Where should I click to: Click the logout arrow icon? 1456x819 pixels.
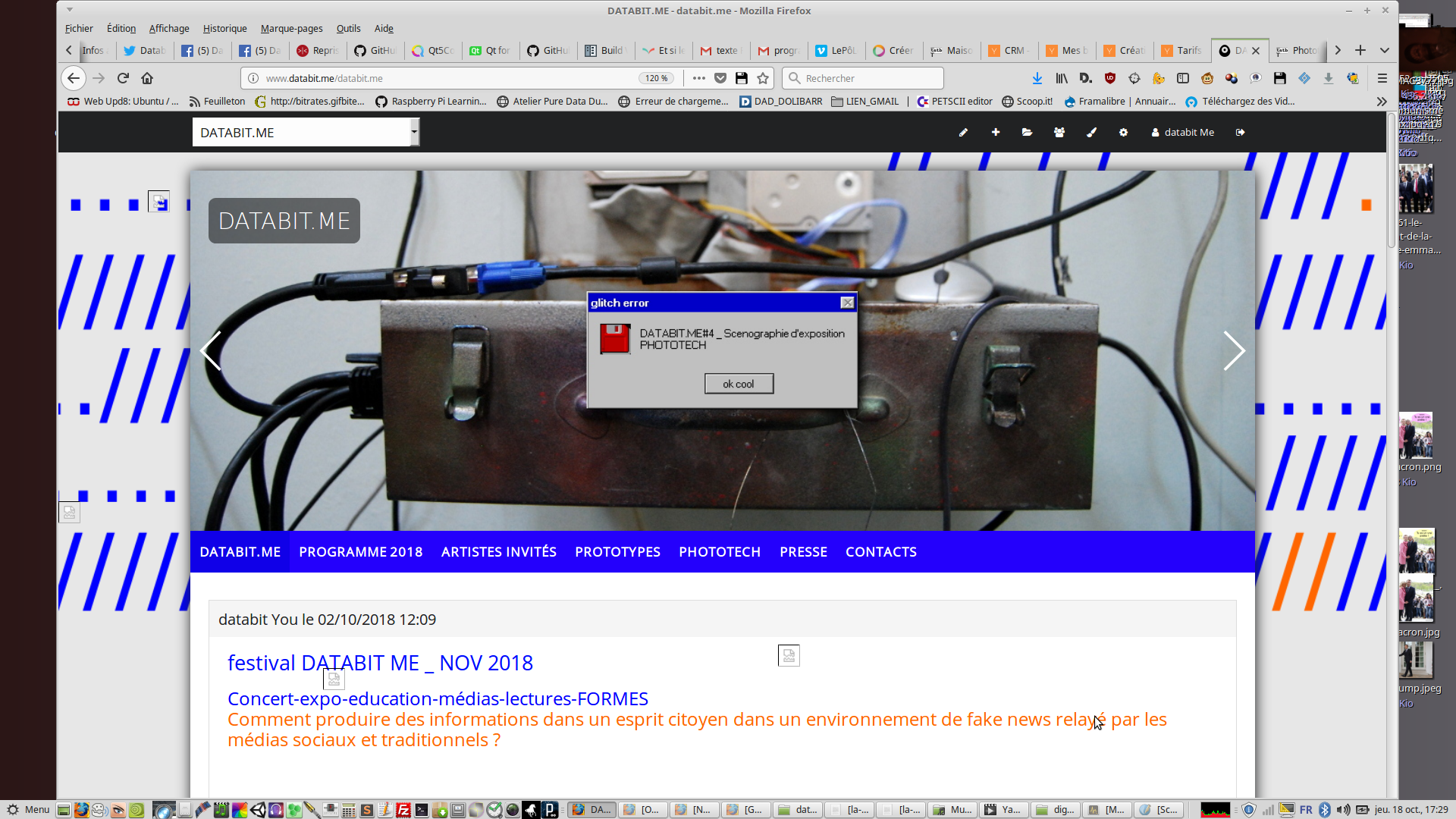click(x=1241, y=132)
